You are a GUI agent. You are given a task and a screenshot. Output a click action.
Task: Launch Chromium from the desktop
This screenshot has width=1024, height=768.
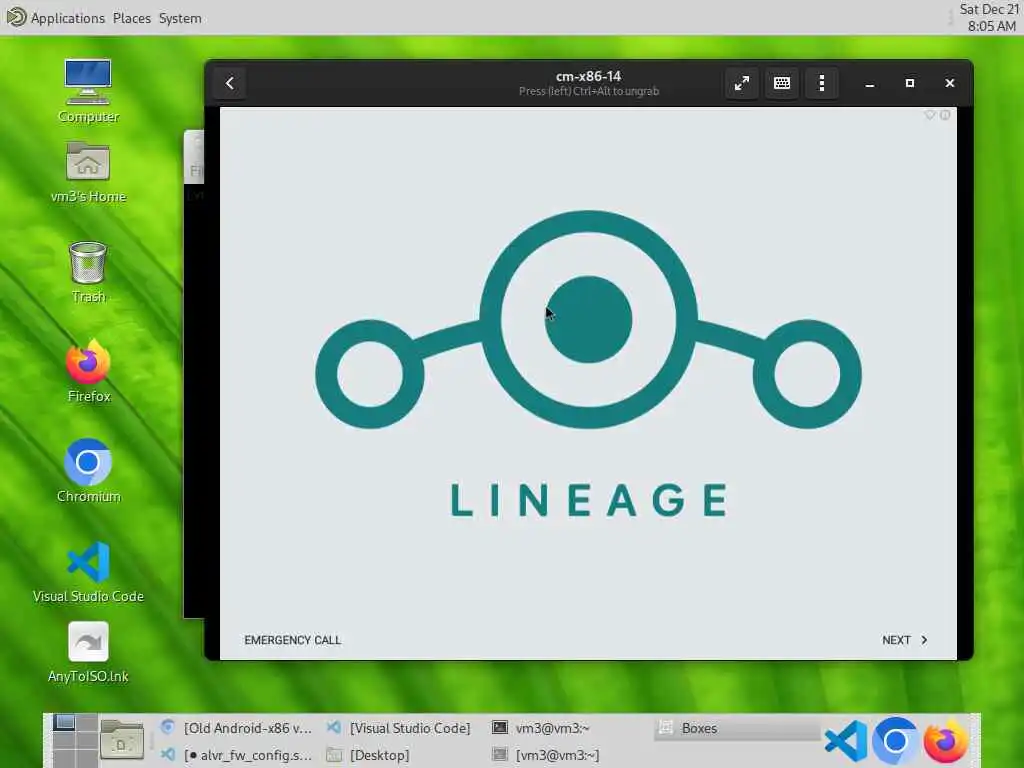[x=88, y=471]
